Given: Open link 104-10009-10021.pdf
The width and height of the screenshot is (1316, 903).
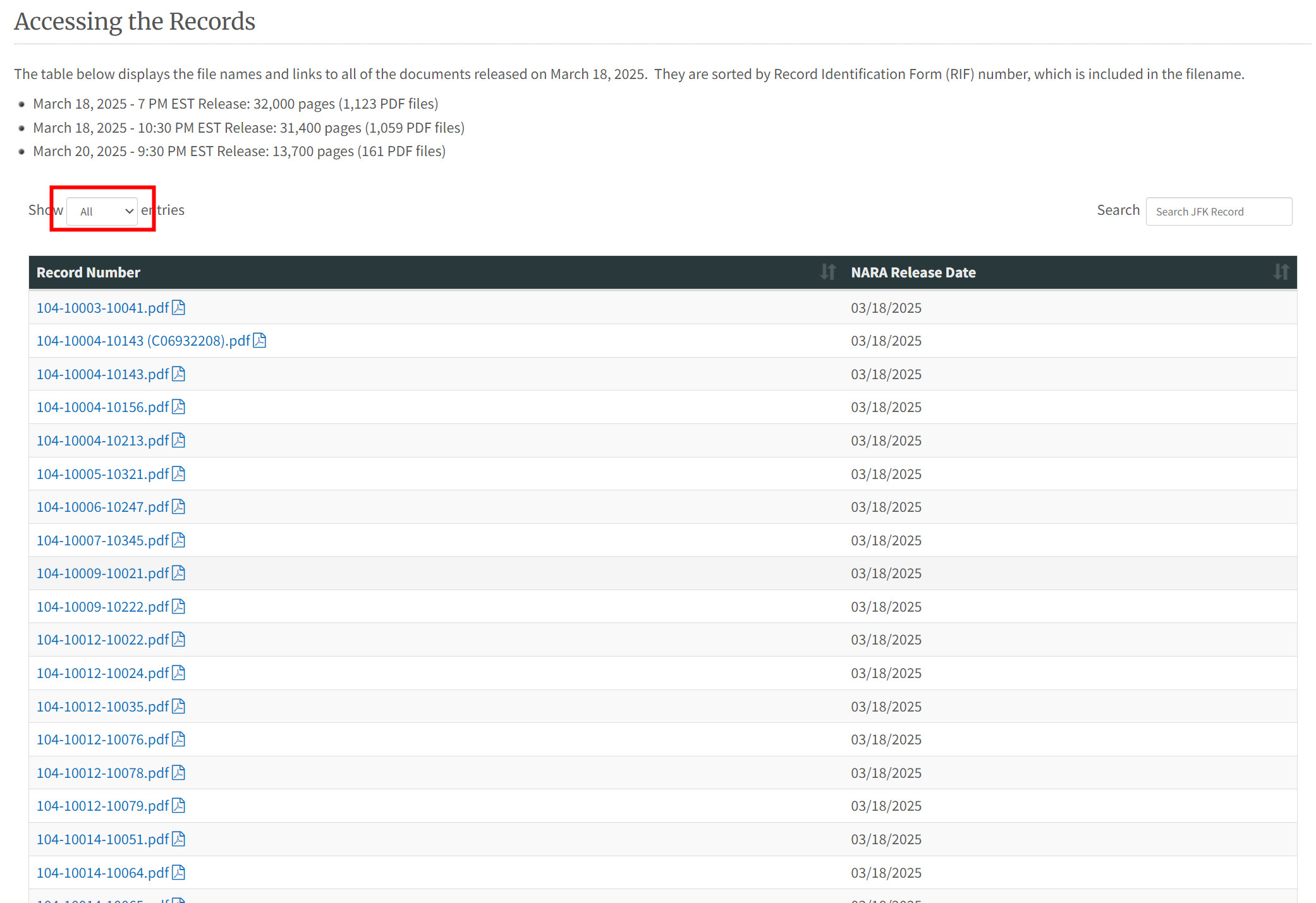Looking at the screenshot, I should (102, 573).
